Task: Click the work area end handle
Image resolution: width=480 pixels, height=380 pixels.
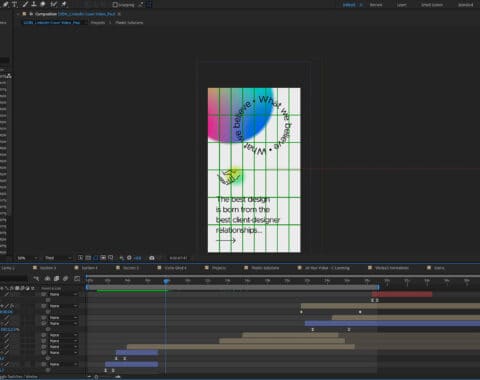Action: pyautogui.click(x=378, y=287)
